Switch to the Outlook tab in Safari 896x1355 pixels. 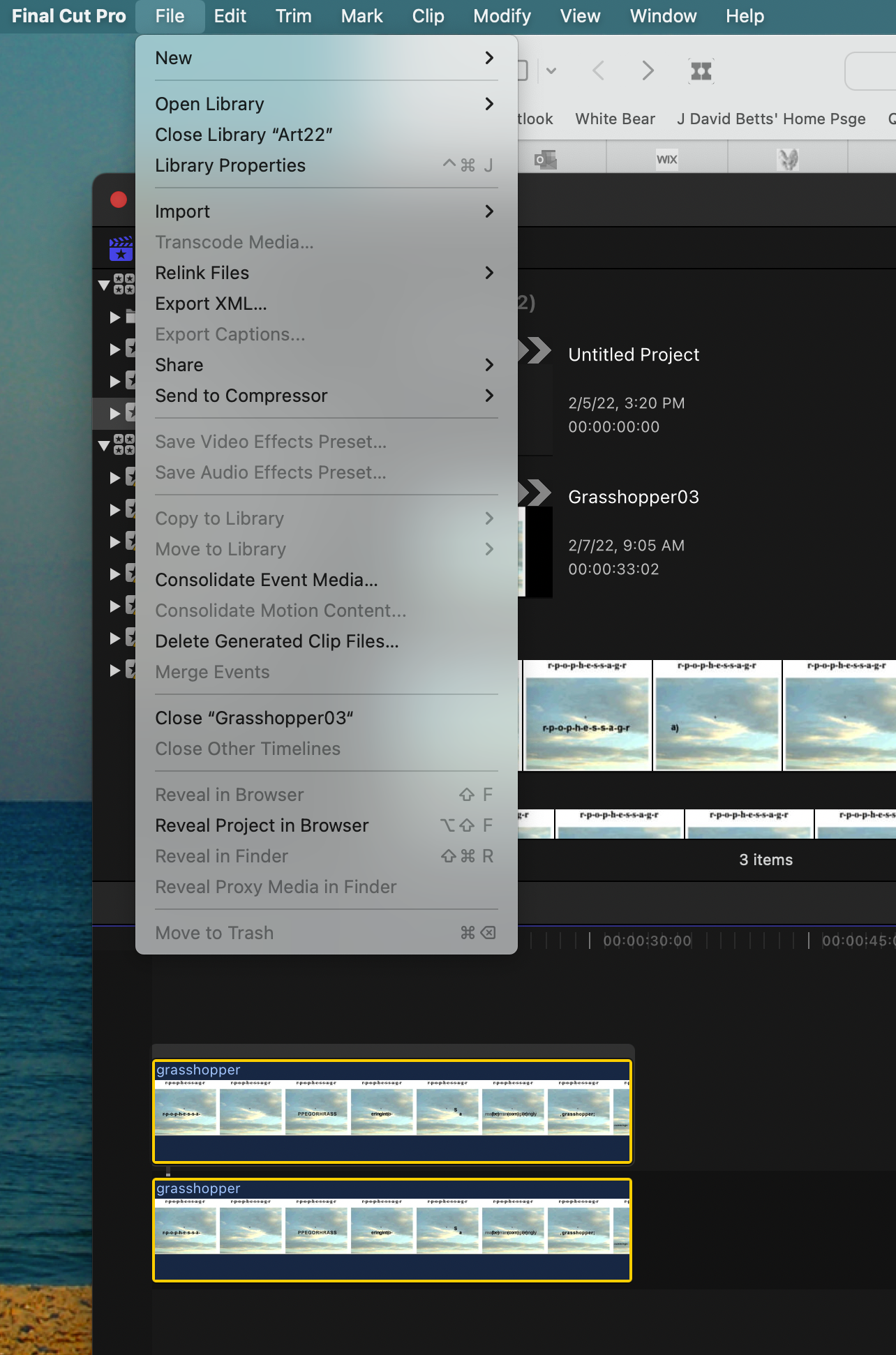[546, 160]
